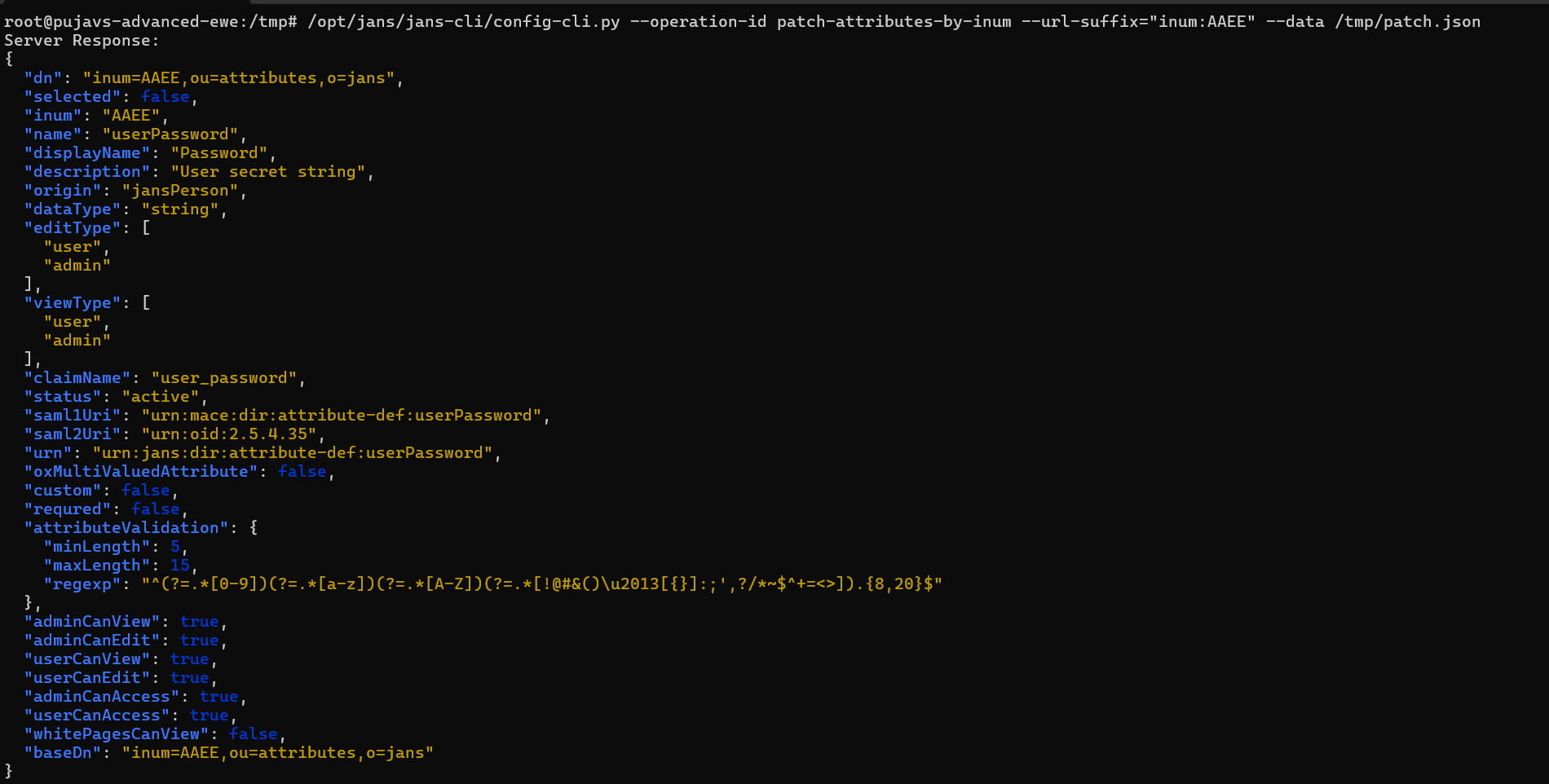Click the false value of "selected"

coord(165,97)
